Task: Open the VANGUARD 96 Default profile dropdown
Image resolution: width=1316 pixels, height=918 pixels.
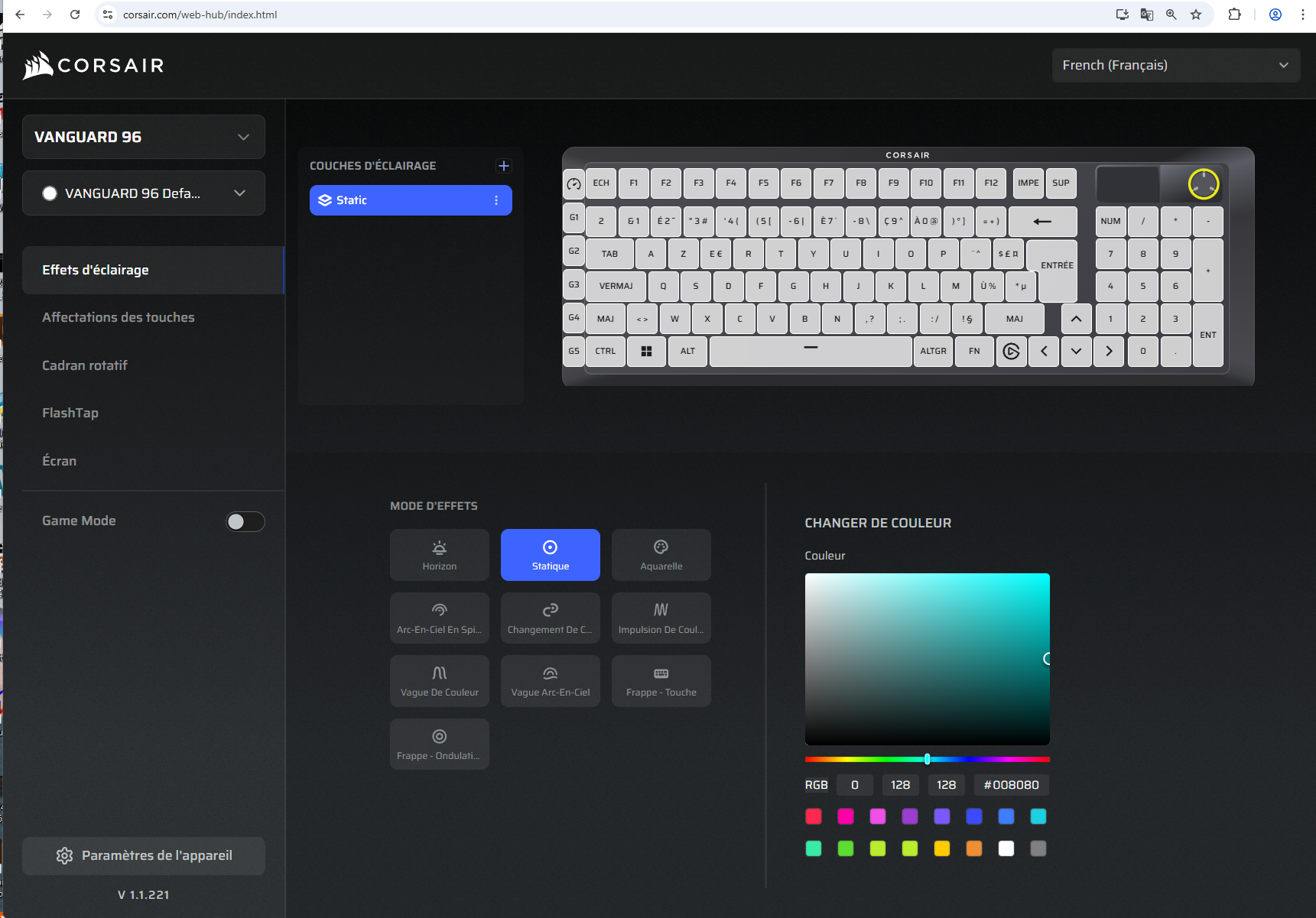Action: [144, 193]
